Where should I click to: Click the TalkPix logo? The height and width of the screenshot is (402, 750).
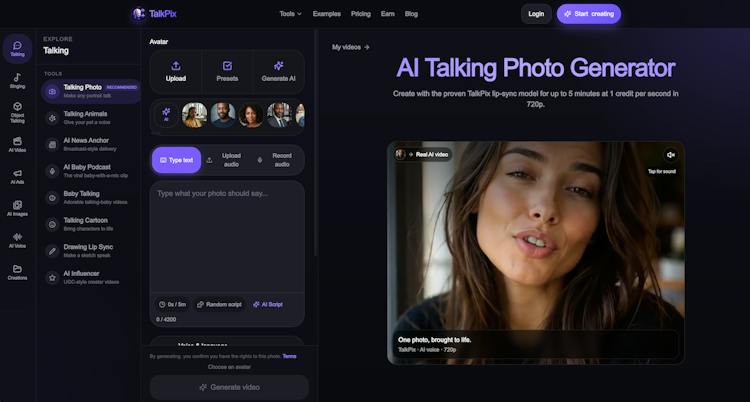pos(154,14)
